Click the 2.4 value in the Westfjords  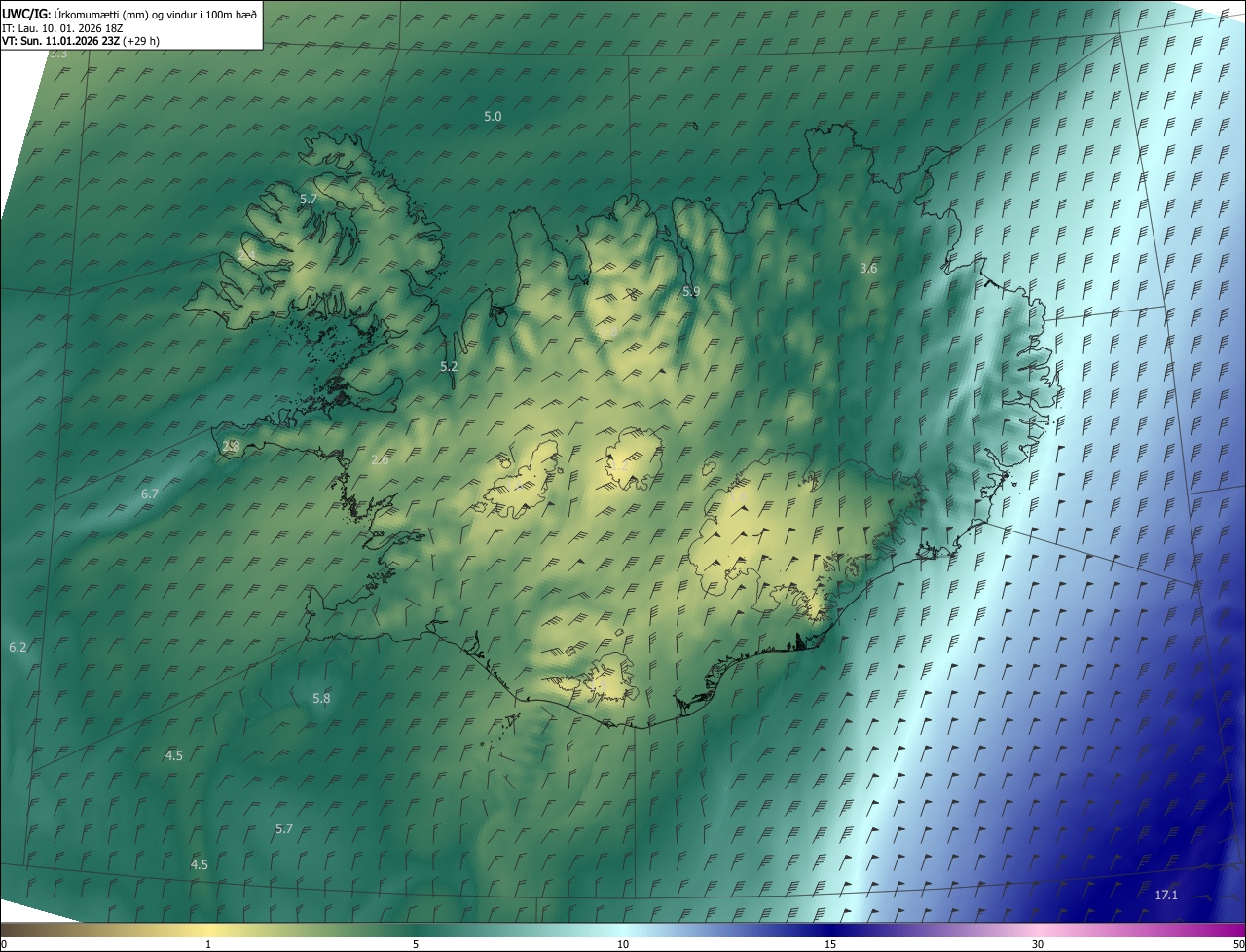point(246,255)
